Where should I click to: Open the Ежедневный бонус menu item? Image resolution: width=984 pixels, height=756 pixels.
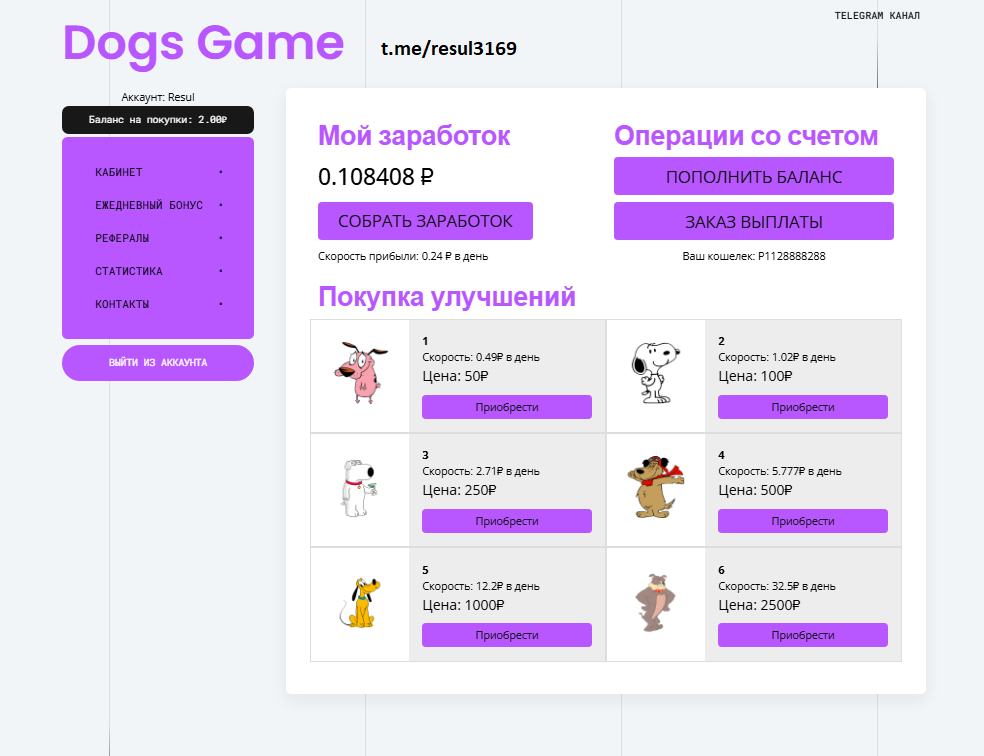click(158, 205)
